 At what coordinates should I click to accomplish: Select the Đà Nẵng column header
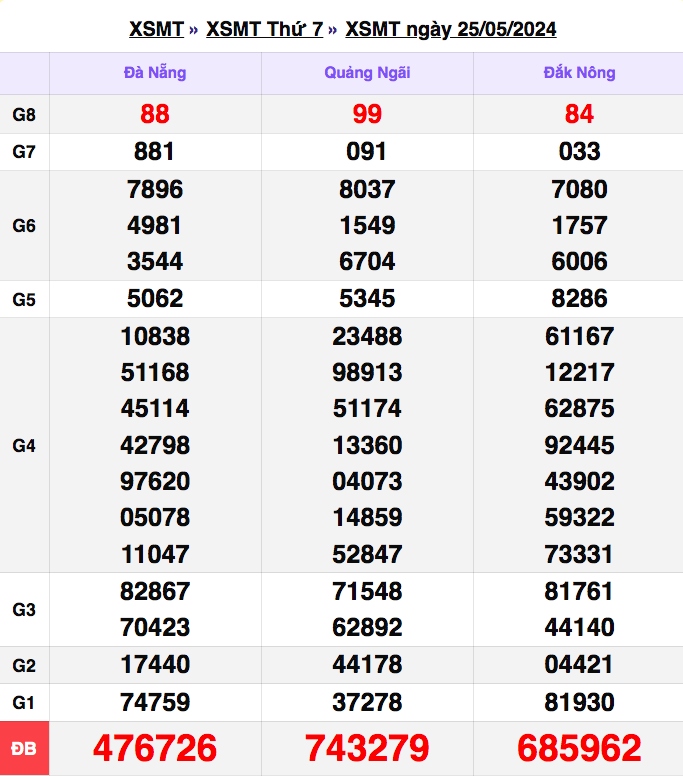tap(155, 73)
